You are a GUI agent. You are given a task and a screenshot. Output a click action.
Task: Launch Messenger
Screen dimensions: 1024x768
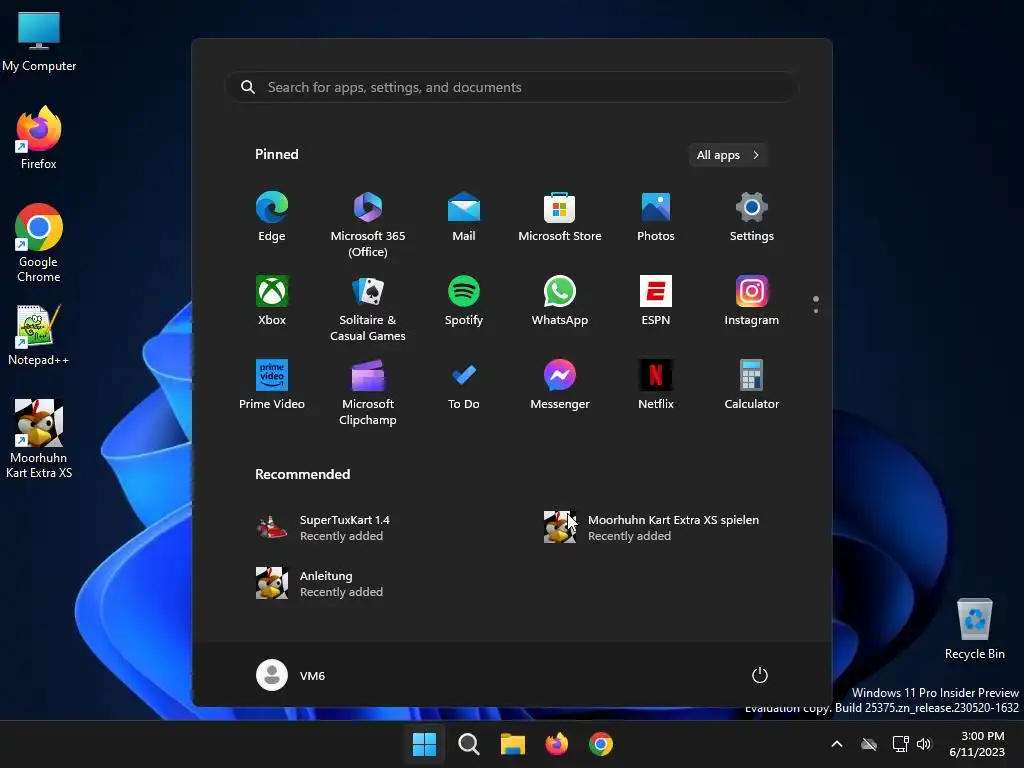click(x=560, y=385)
